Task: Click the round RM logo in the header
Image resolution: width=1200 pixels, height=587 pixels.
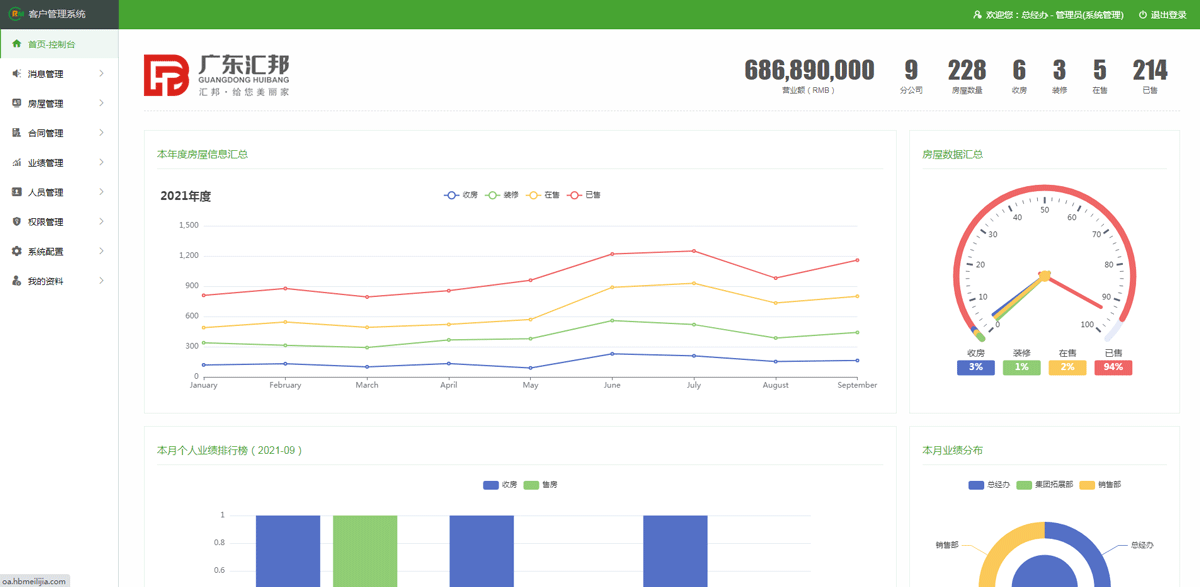Action: [x=16, y=14]
